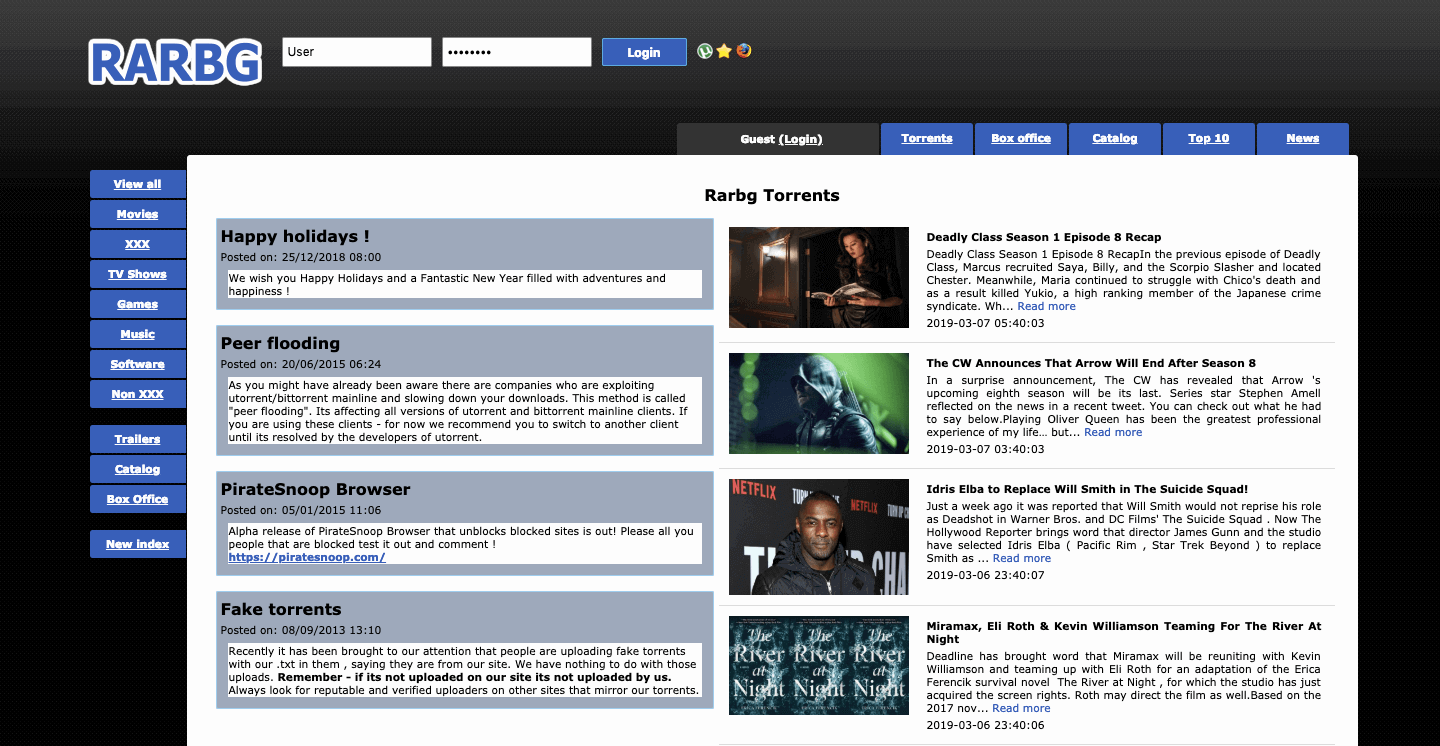Click the PirateSnoop Browser announcement title
This screenshot has height=746, width=1440.
316,489
